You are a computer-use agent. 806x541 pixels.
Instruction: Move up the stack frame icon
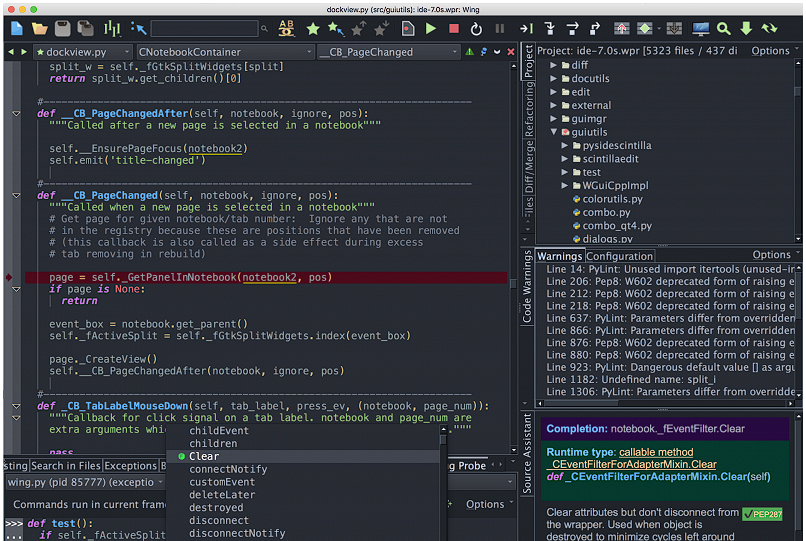pos(621,29)
